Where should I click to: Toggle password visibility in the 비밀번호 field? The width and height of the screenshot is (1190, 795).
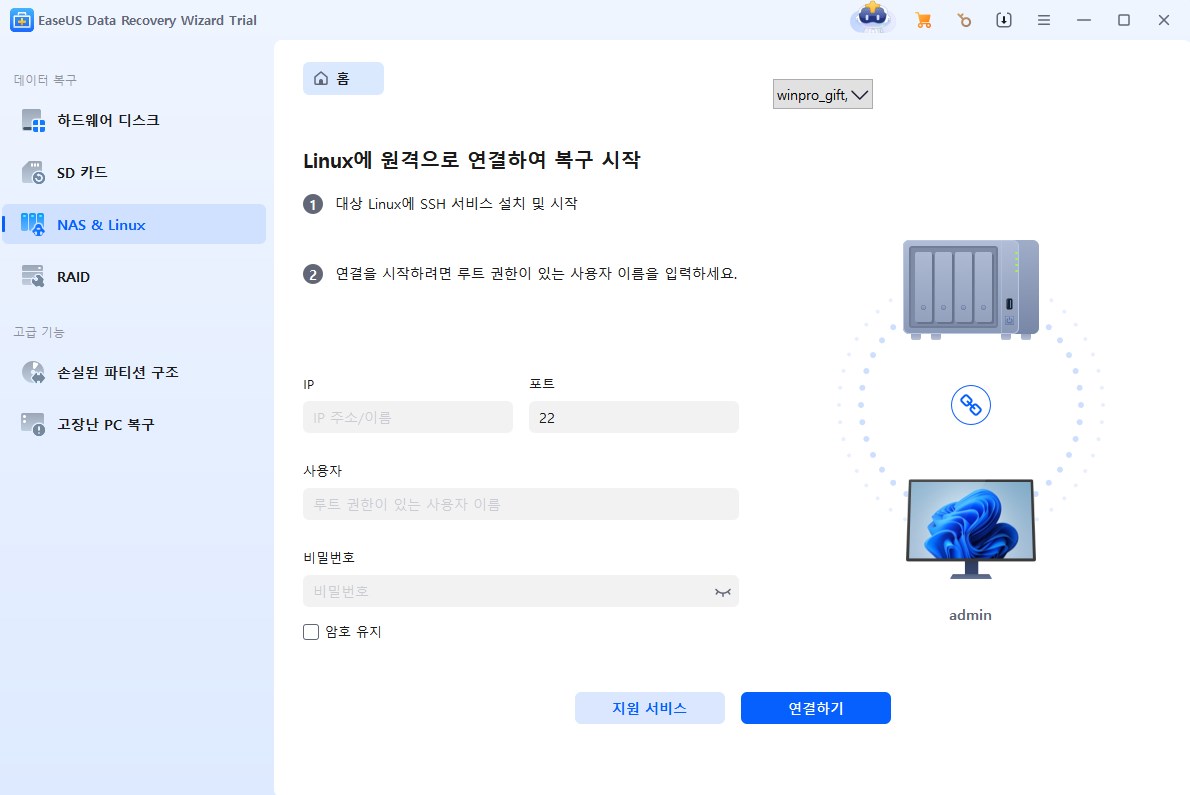click(723, 591)
